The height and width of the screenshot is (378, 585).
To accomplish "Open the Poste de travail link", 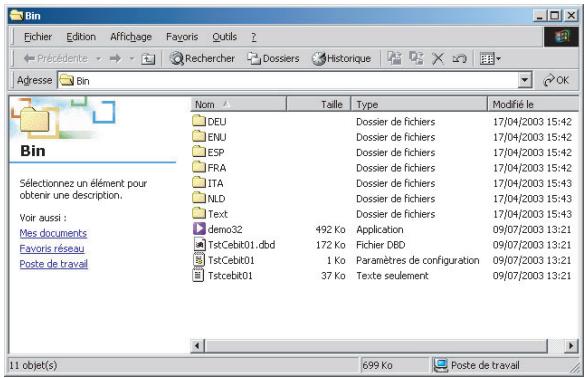I will coord(54,264).
